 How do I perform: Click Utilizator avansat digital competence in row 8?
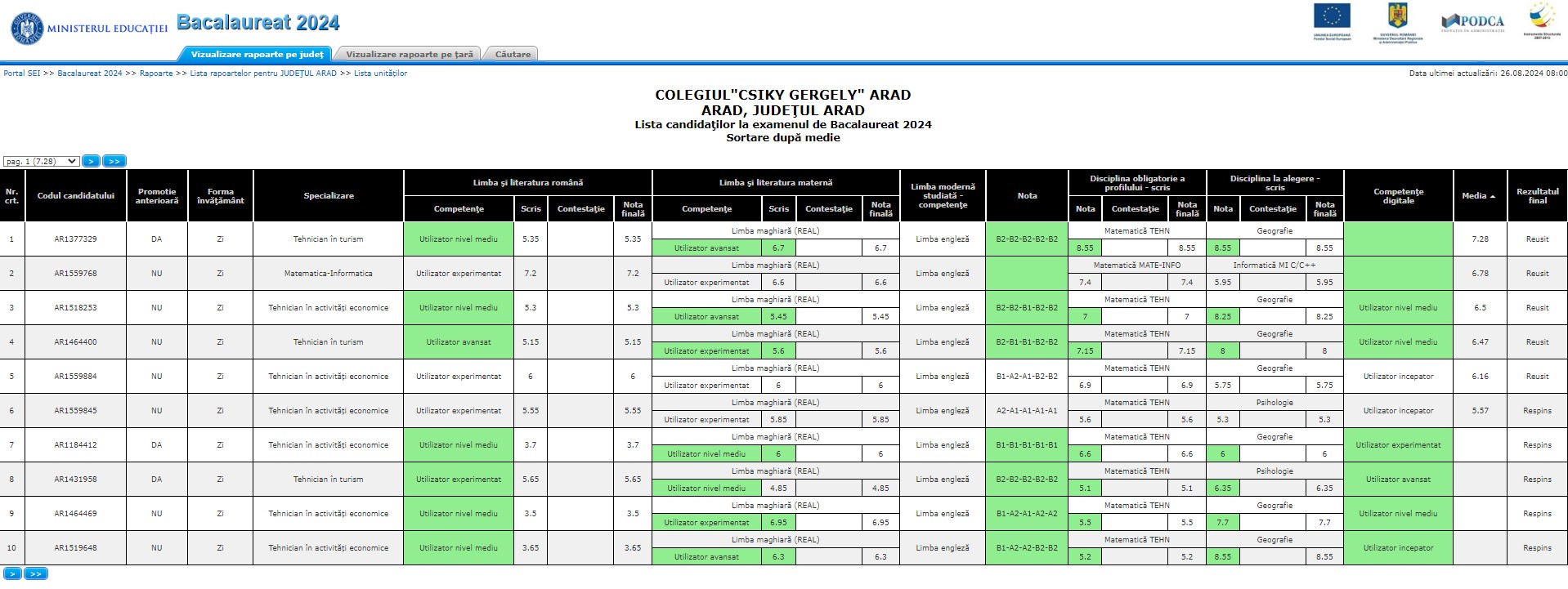1398,480
